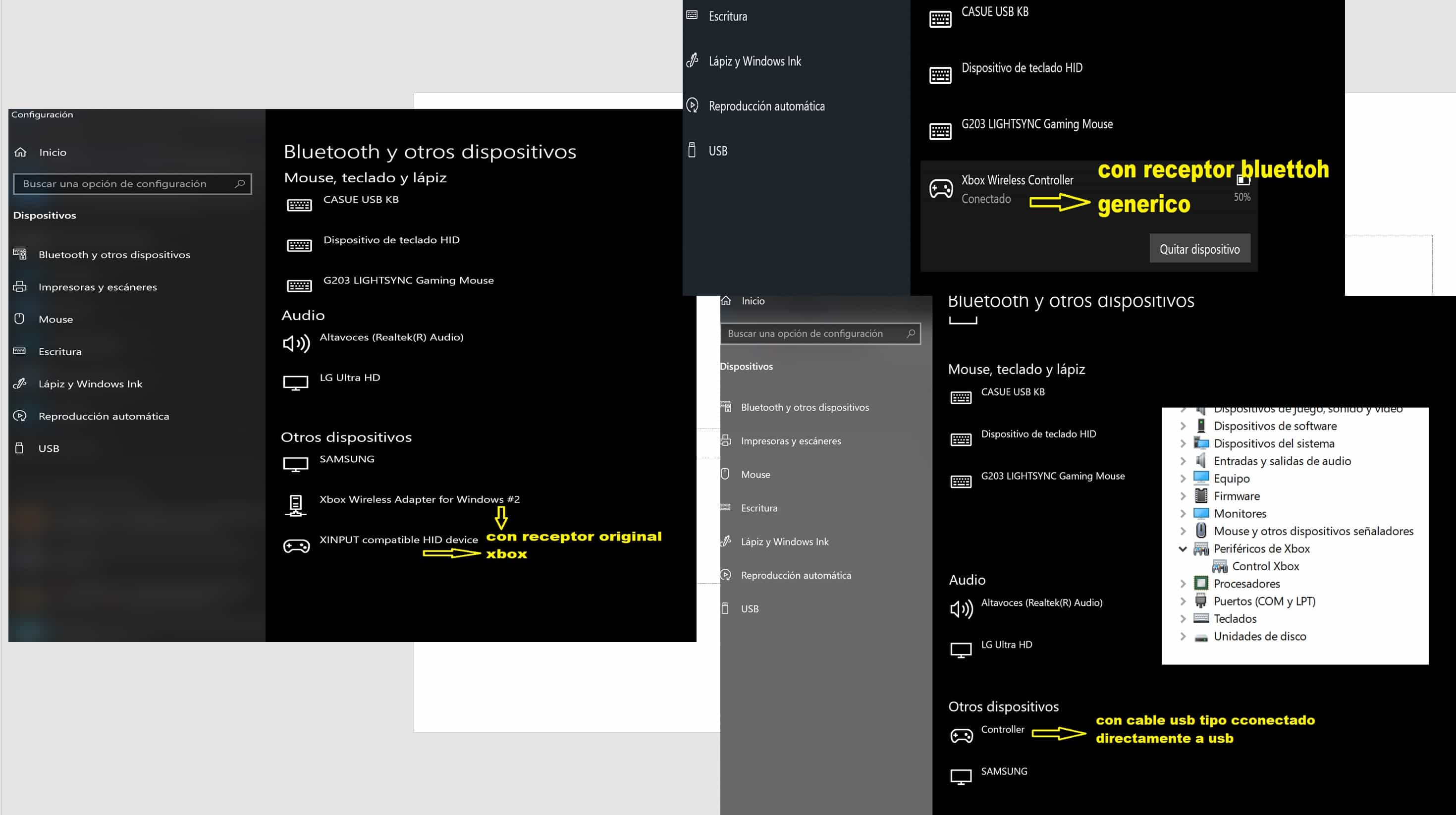Image resolution: width=1456 pixels, height=815 pixels.
Task: Select the CASUE USB KB icon in top-right window
Action: coord(940,19)
